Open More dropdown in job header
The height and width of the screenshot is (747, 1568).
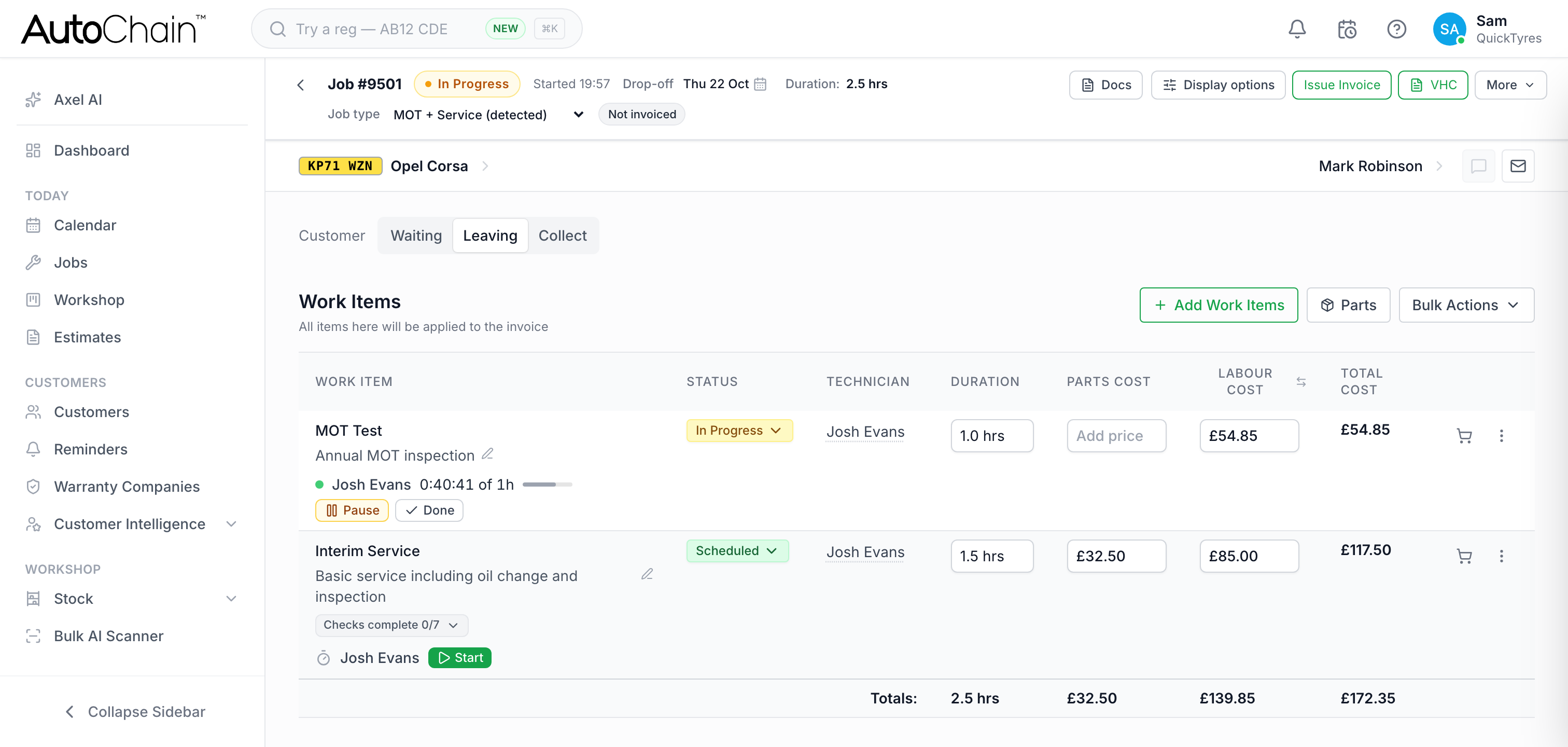(1509, 85)
